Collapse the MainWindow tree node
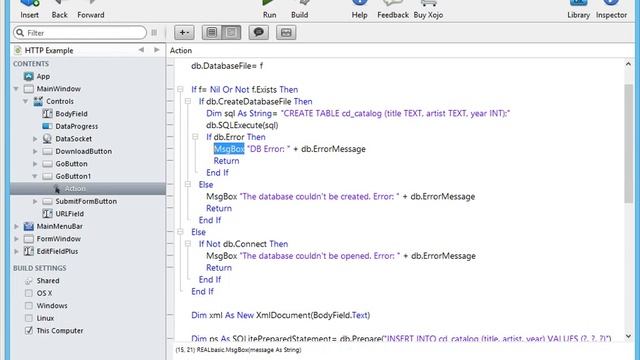 pyautogui.click(x=16, y=89)
